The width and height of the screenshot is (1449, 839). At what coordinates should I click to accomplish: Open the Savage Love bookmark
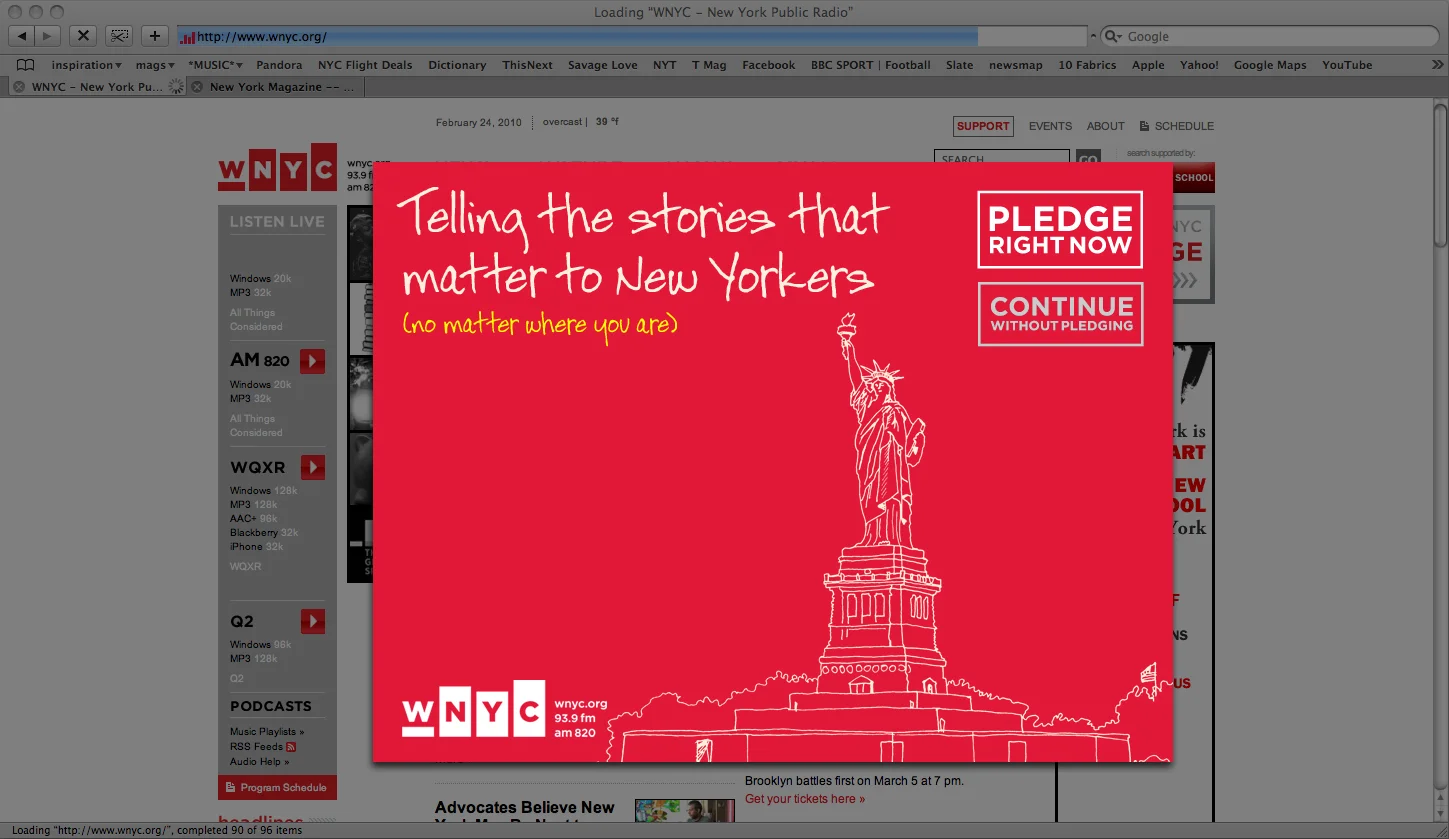coord(603,65)
